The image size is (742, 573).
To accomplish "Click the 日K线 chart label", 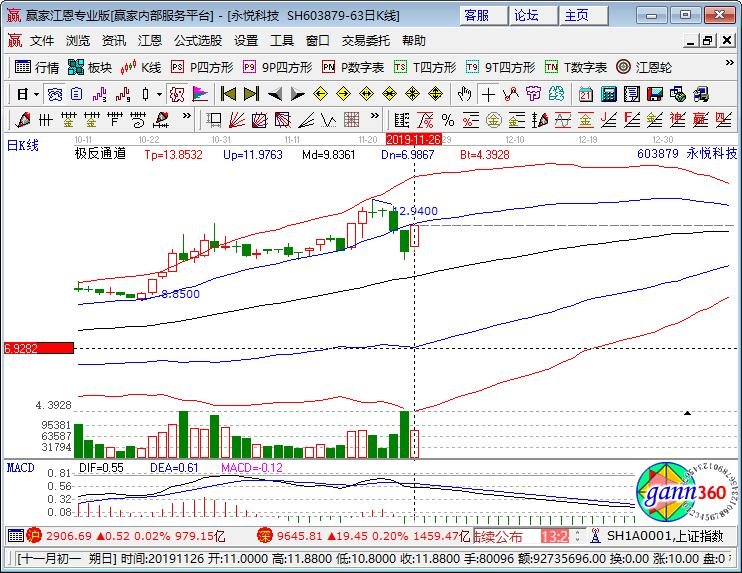I will click(23, 145).
